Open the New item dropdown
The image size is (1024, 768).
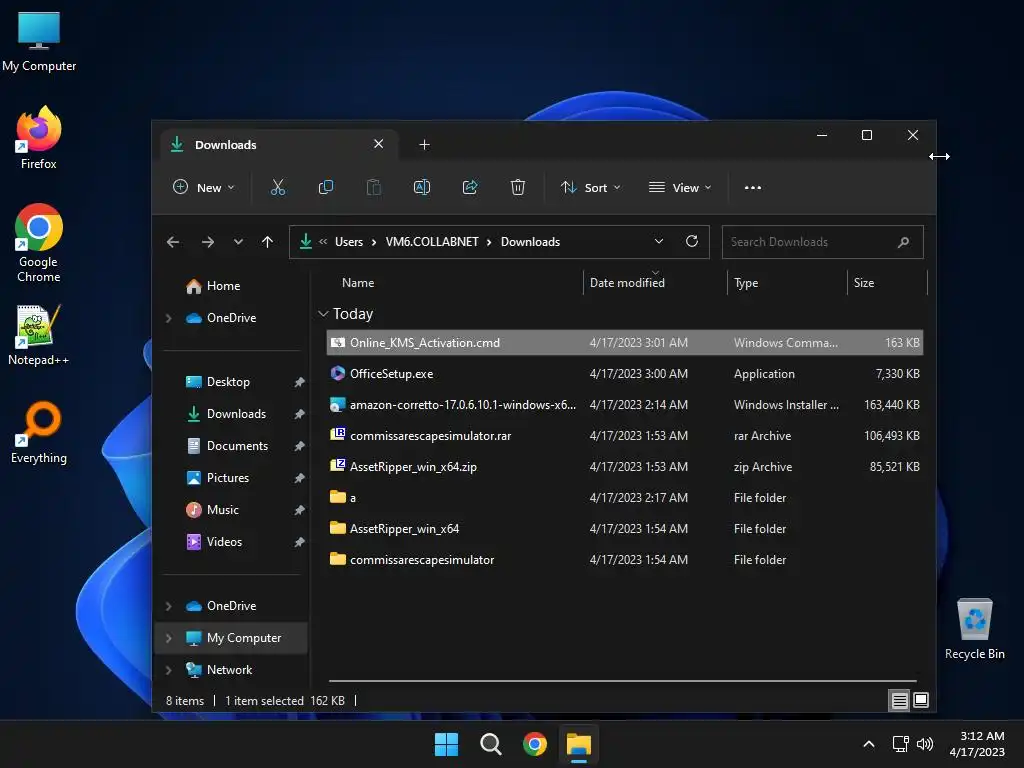click(x=204, y=187)
